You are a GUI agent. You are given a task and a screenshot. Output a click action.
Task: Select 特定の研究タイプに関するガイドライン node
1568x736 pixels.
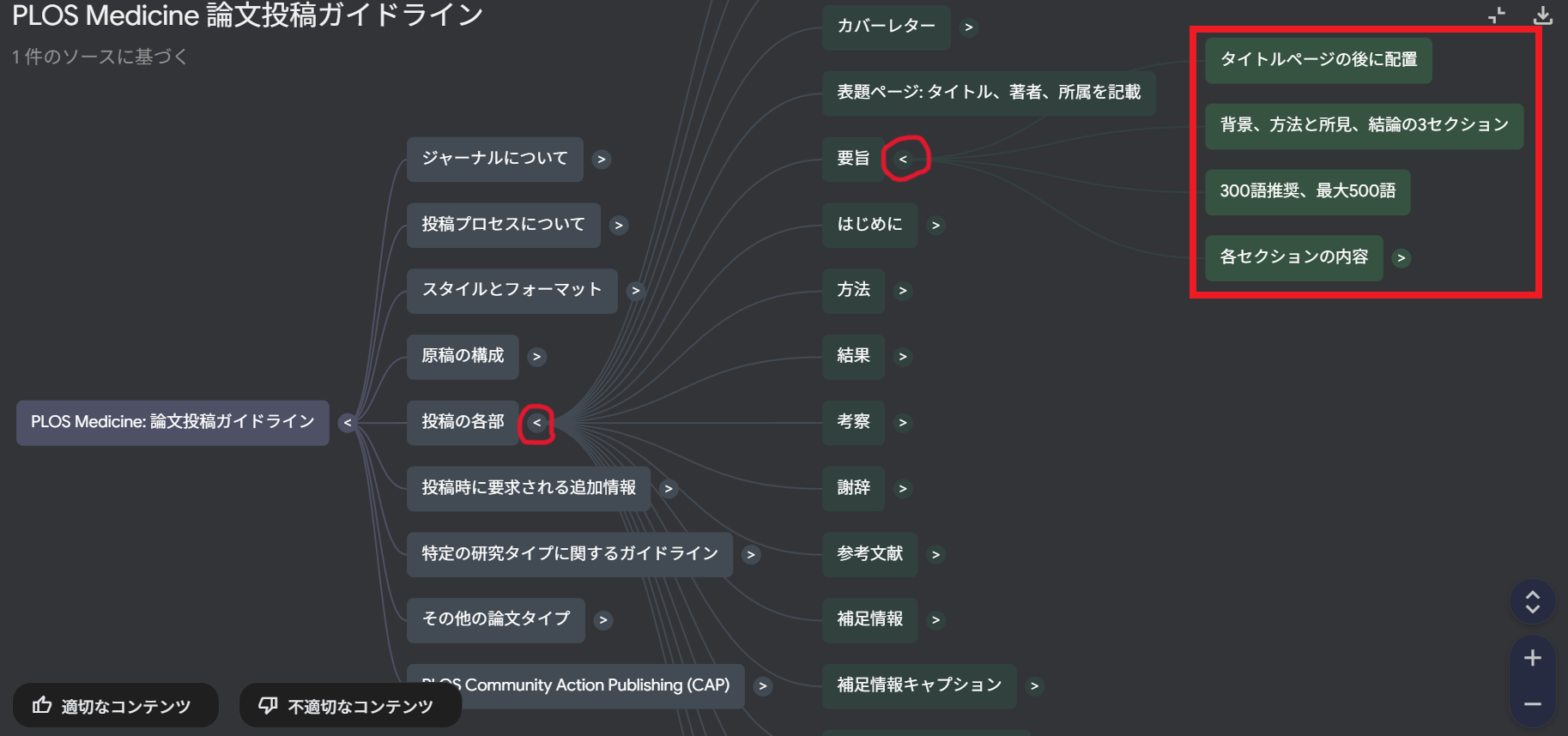pos(570,554)
